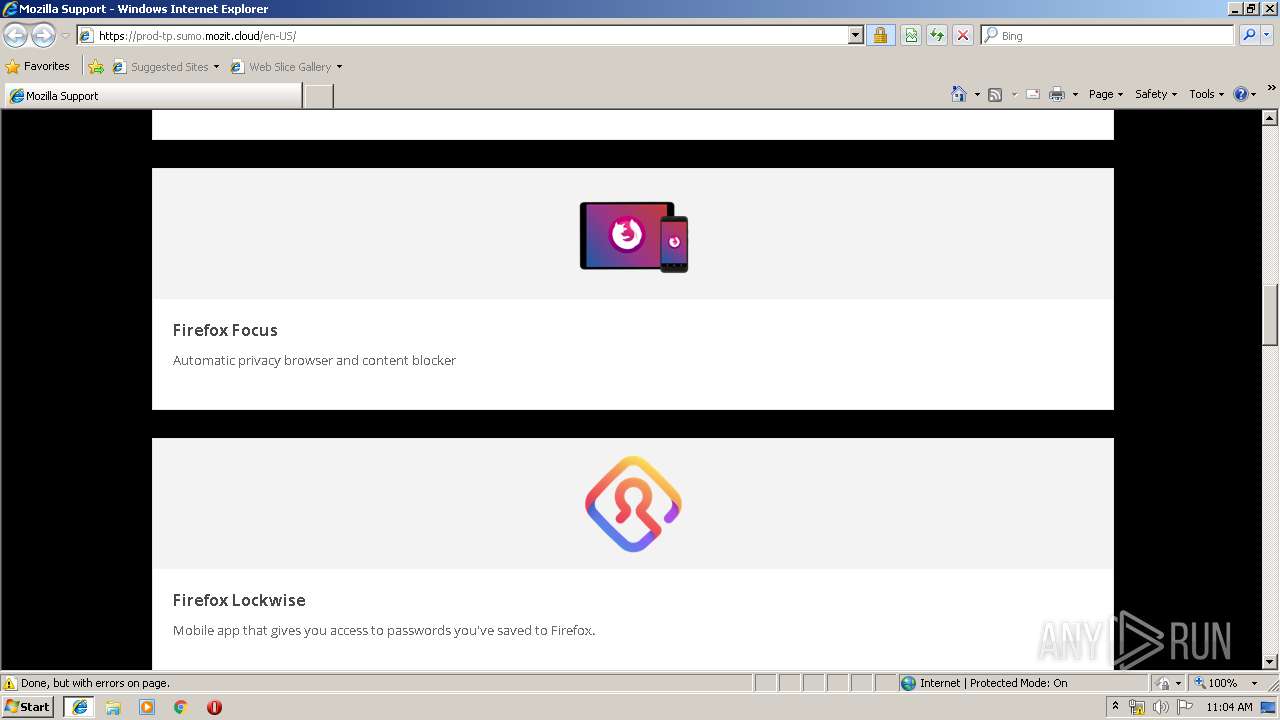The width and height of the screenshot is (1280, 720).
Task: Click Firefox Focus product image
Action: pos(634,237)
